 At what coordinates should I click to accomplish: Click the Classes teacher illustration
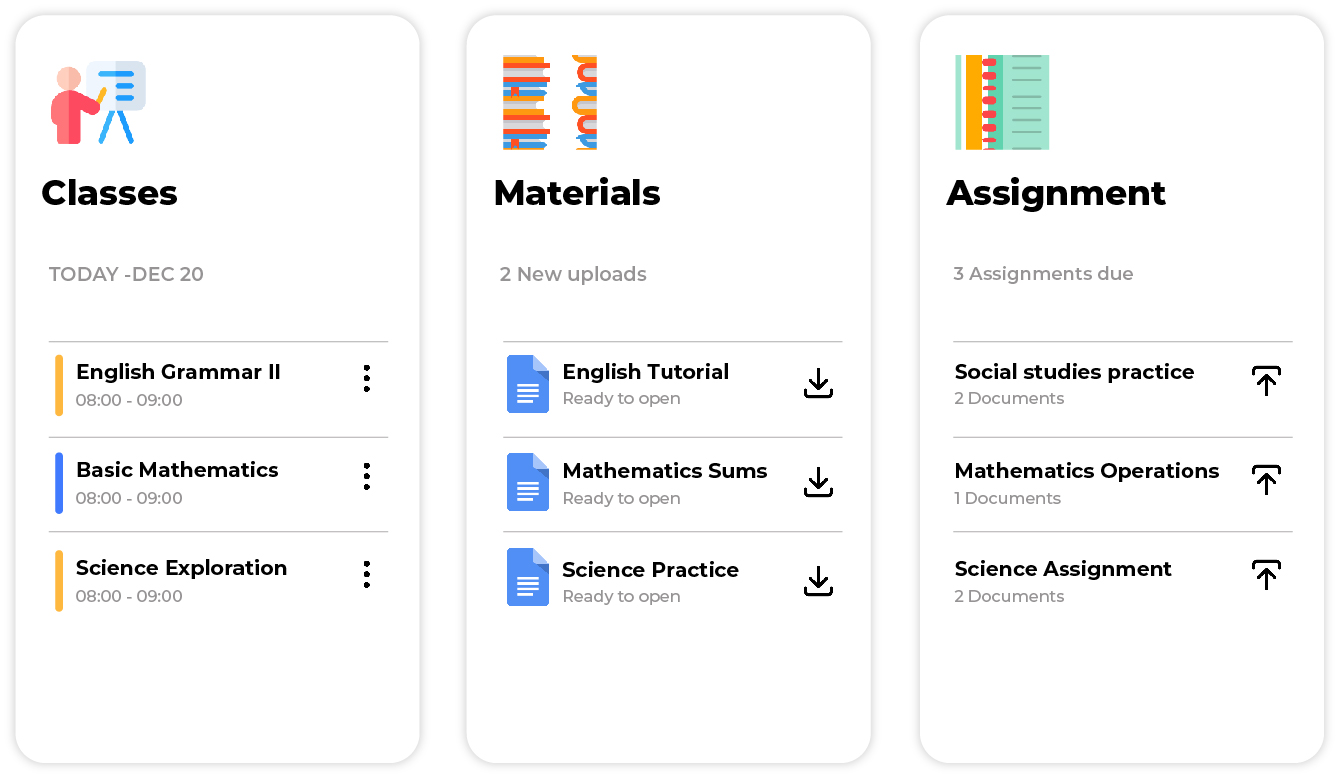coord(98,102)
